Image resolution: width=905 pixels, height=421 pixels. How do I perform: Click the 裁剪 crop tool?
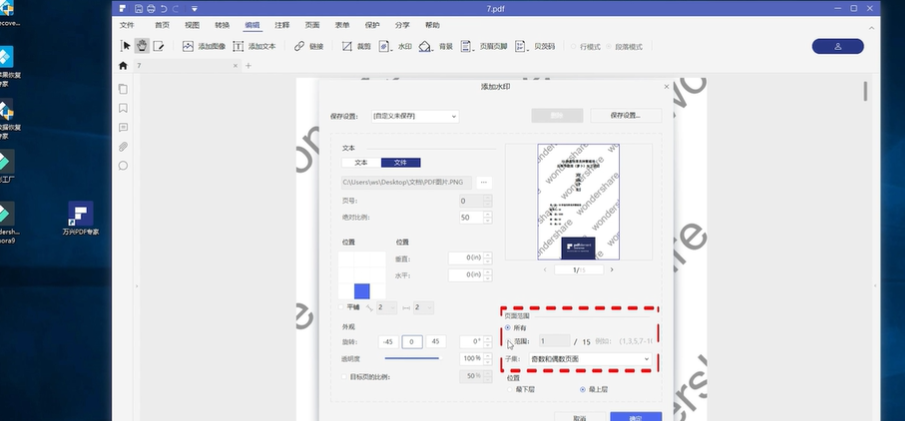tap(356, 46)
